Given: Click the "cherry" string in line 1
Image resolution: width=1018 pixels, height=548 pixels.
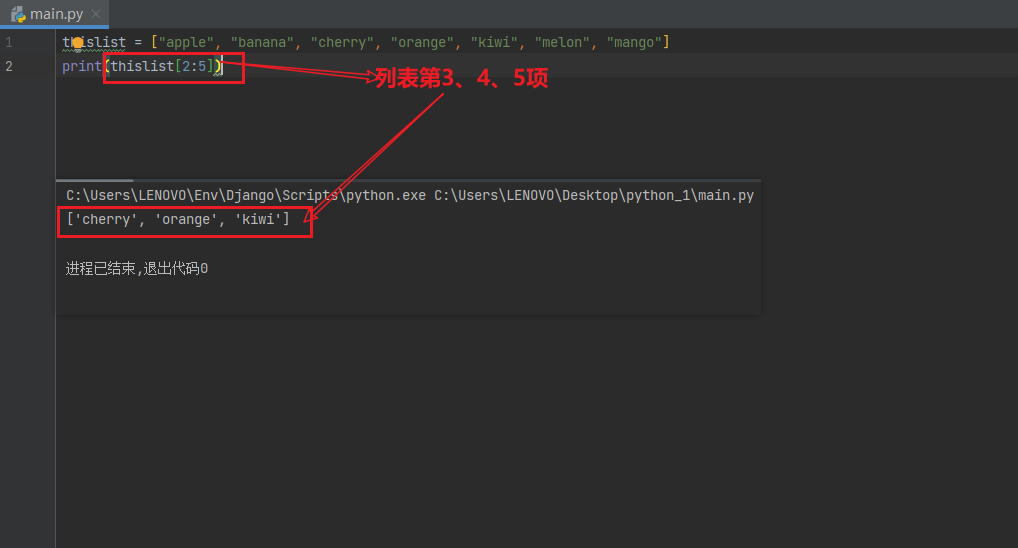Looking at the screenshot, I should [x=342, y=42].
